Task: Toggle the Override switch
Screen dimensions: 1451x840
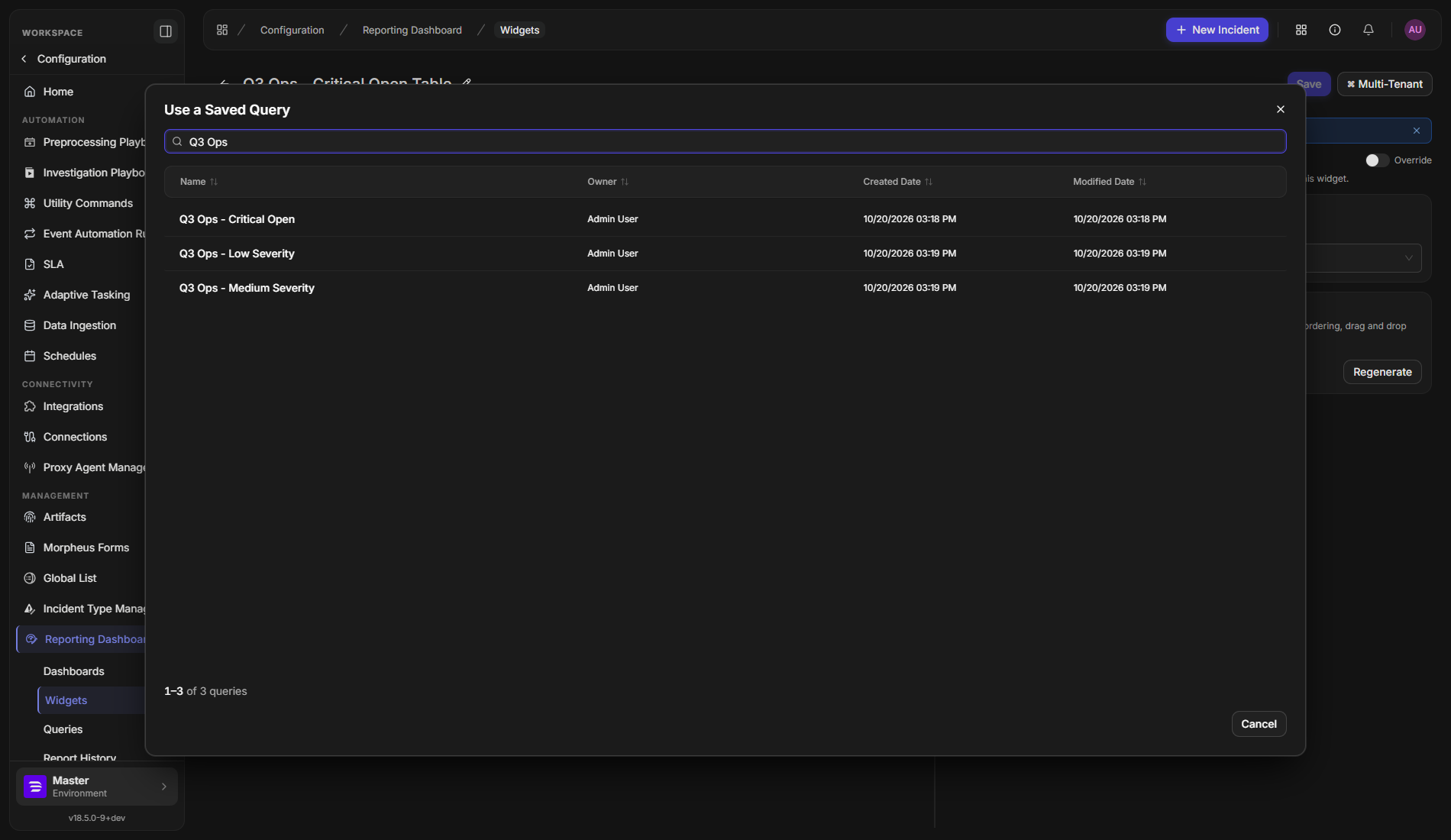Action: [1377, 160]
